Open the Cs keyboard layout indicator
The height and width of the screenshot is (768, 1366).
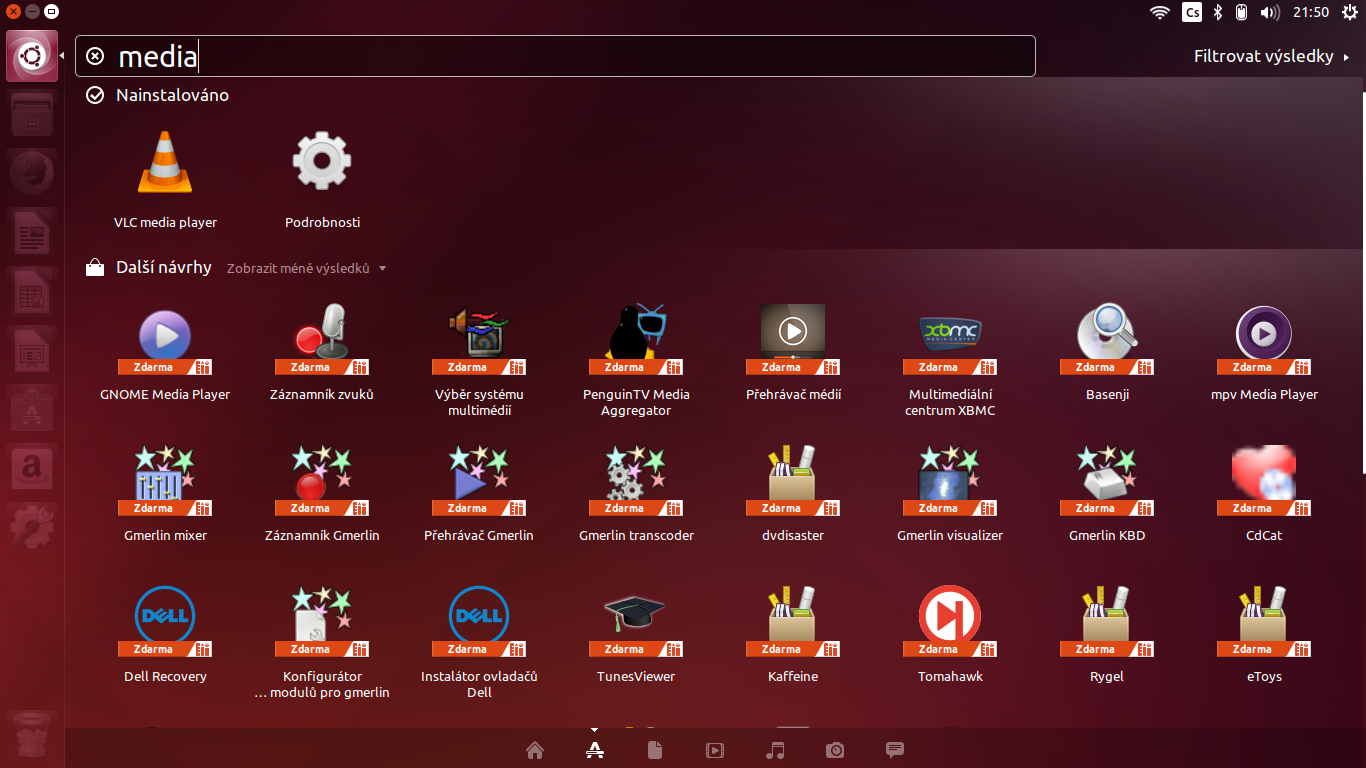click(1192, 12)
